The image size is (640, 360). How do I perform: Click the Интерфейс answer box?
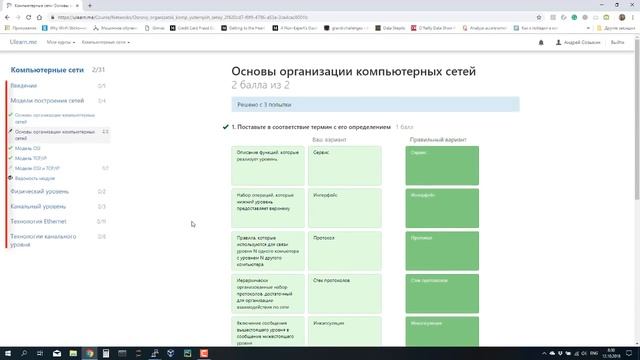pos(345,208)
